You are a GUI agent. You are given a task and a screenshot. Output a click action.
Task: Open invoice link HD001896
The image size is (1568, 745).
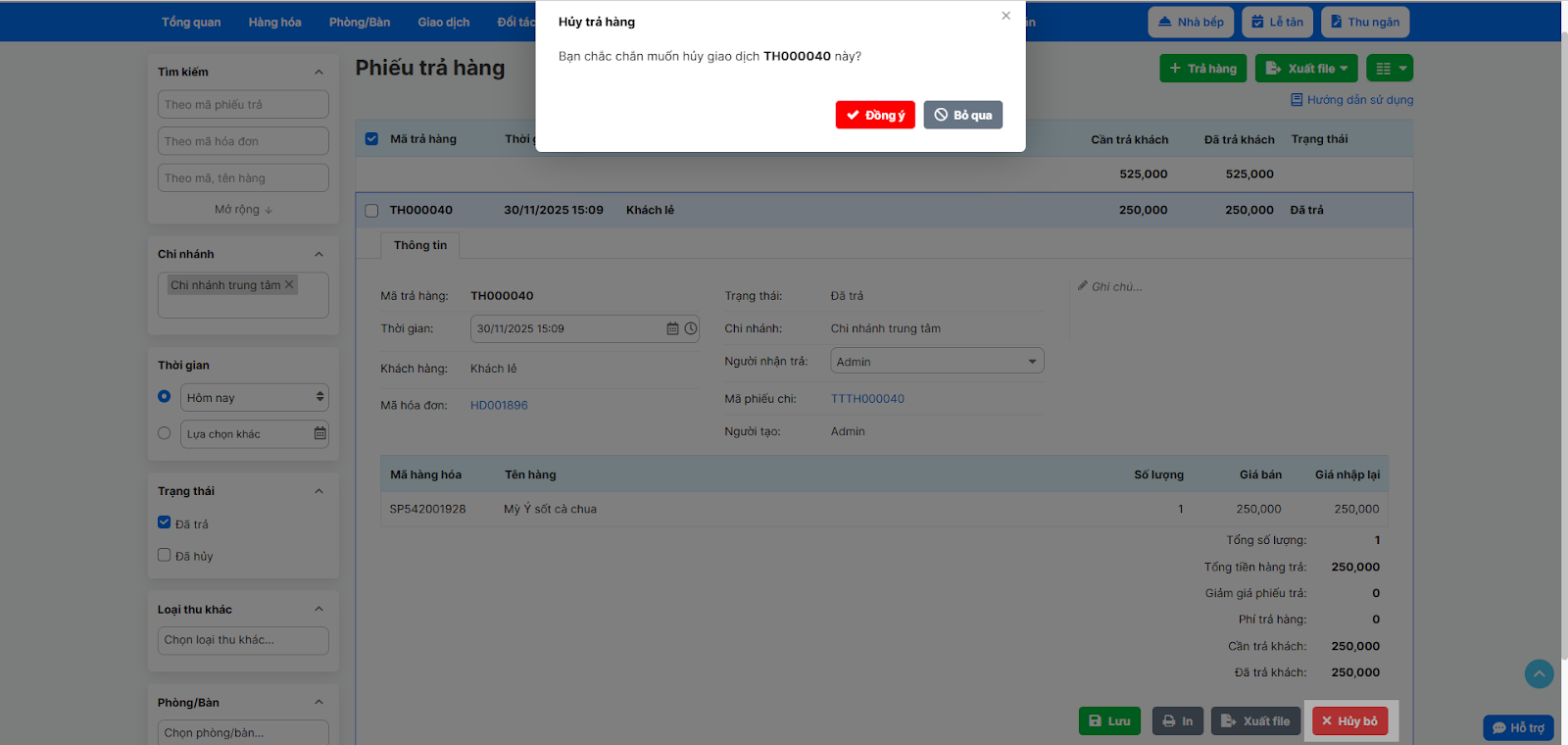499,405
